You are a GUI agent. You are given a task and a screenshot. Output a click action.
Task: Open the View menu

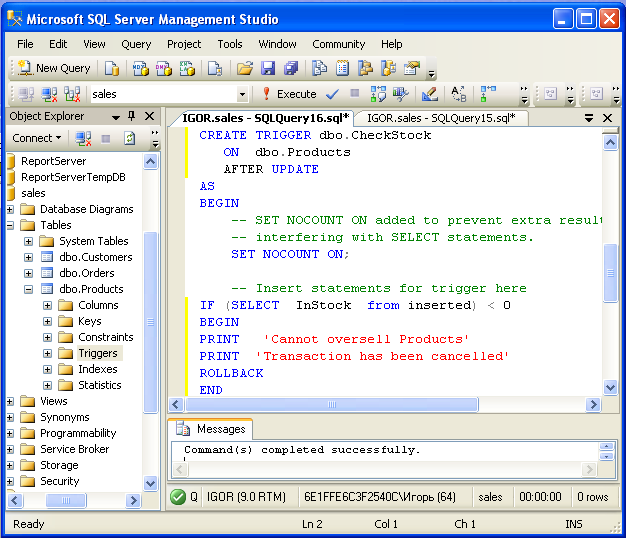(x=94, y=44)
